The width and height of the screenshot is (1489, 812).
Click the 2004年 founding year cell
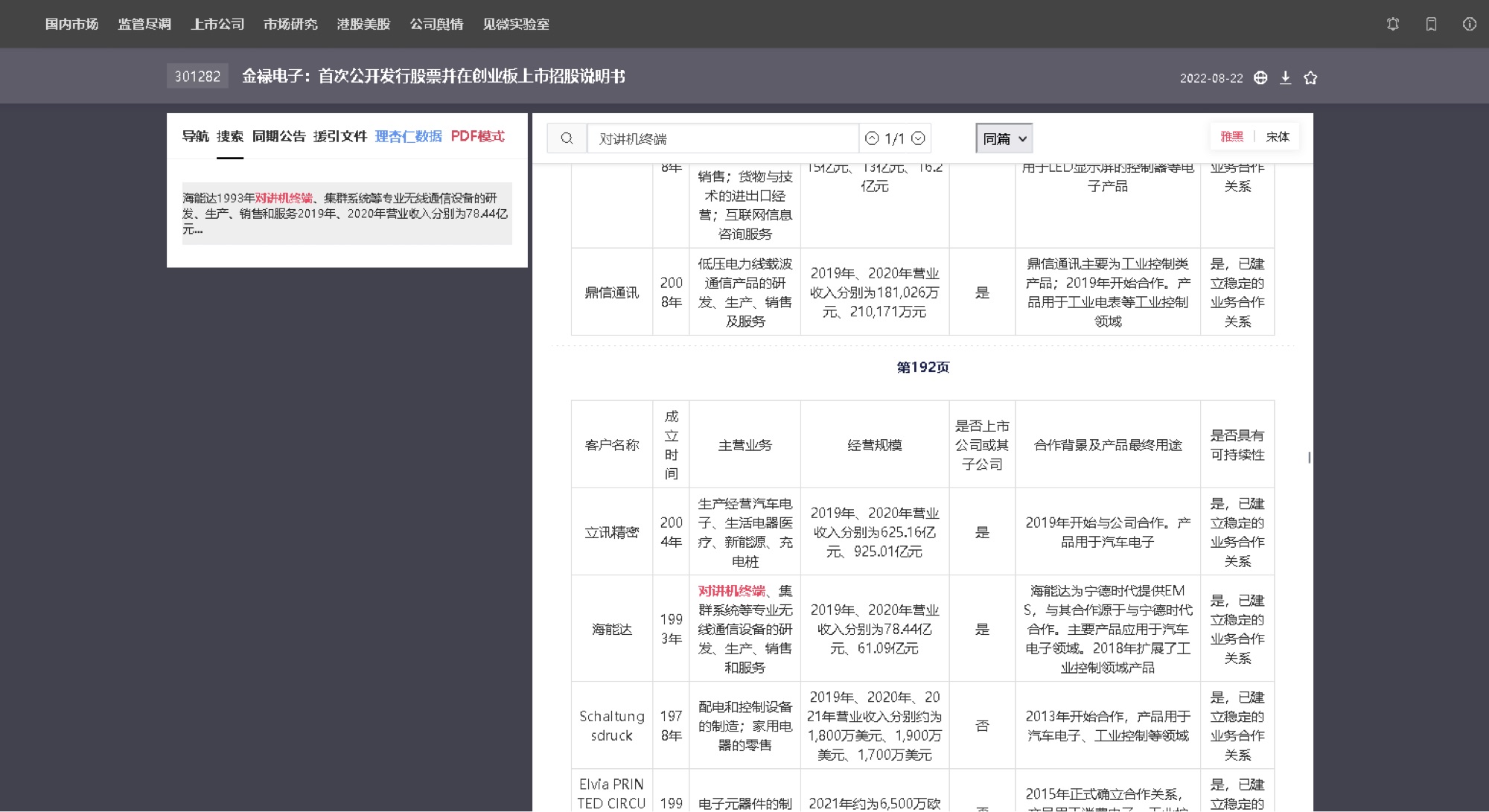[672, 532]
